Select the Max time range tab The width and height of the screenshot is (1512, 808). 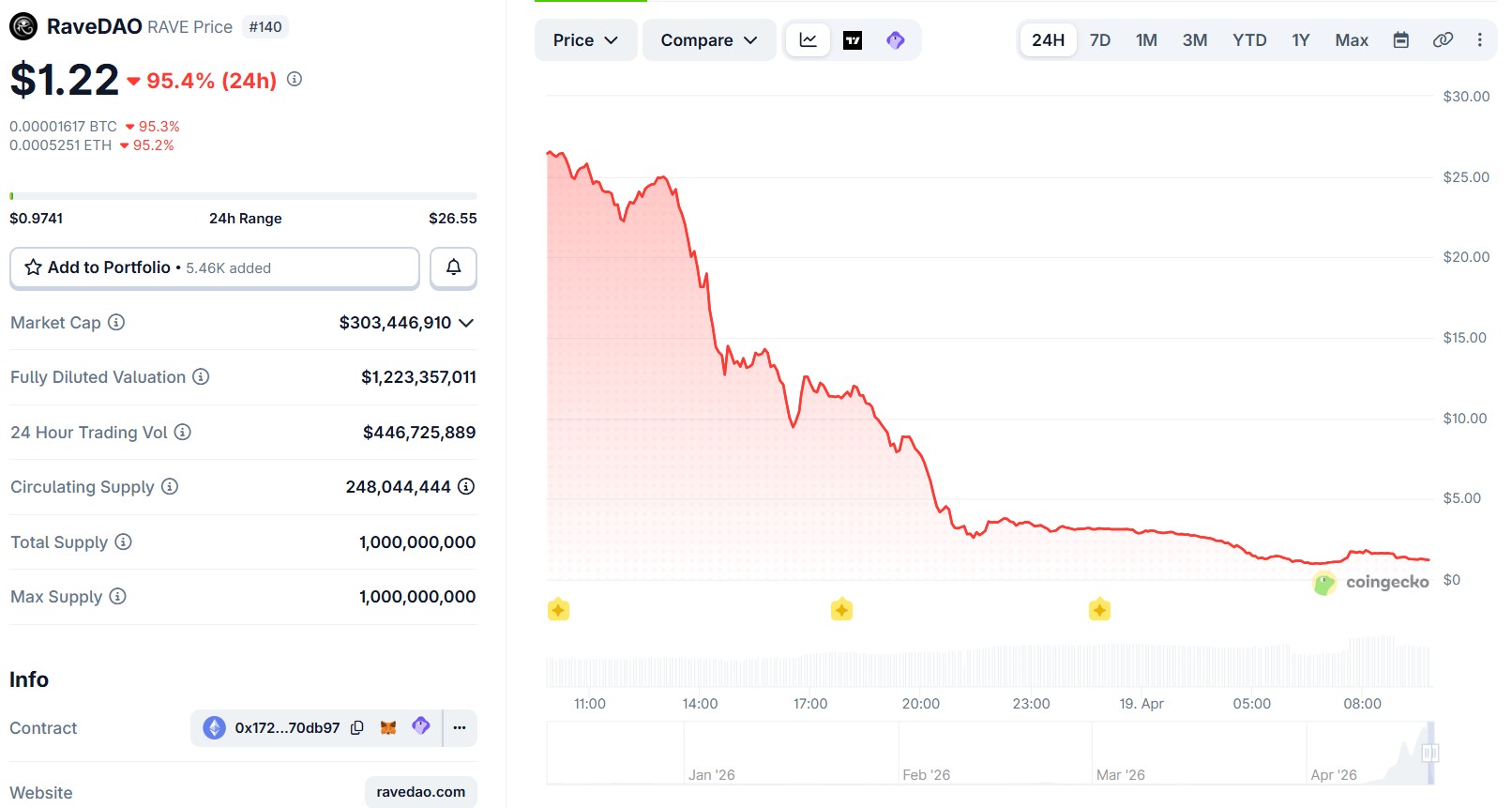pyautogui.click(x=1351, y=40)
